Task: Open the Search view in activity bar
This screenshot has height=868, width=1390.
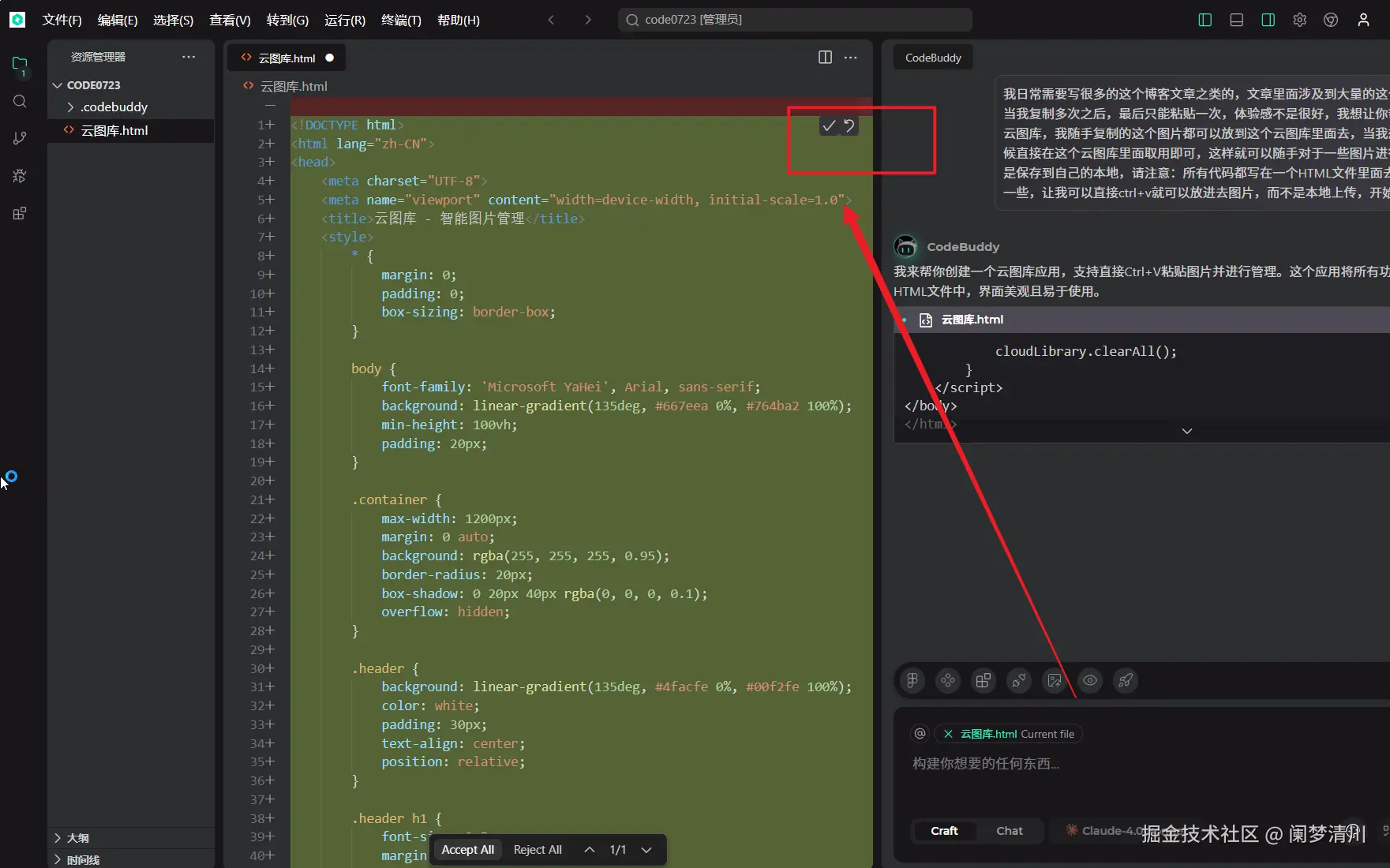Action: (x=20, y=101)
